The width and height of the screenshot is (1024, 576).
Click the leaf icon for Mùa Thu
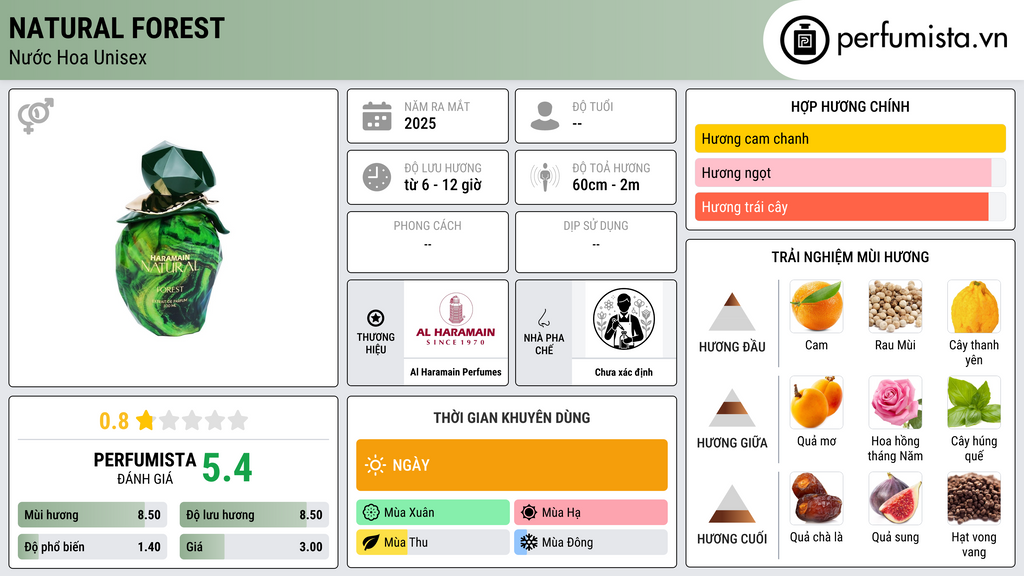click(371, 542)
